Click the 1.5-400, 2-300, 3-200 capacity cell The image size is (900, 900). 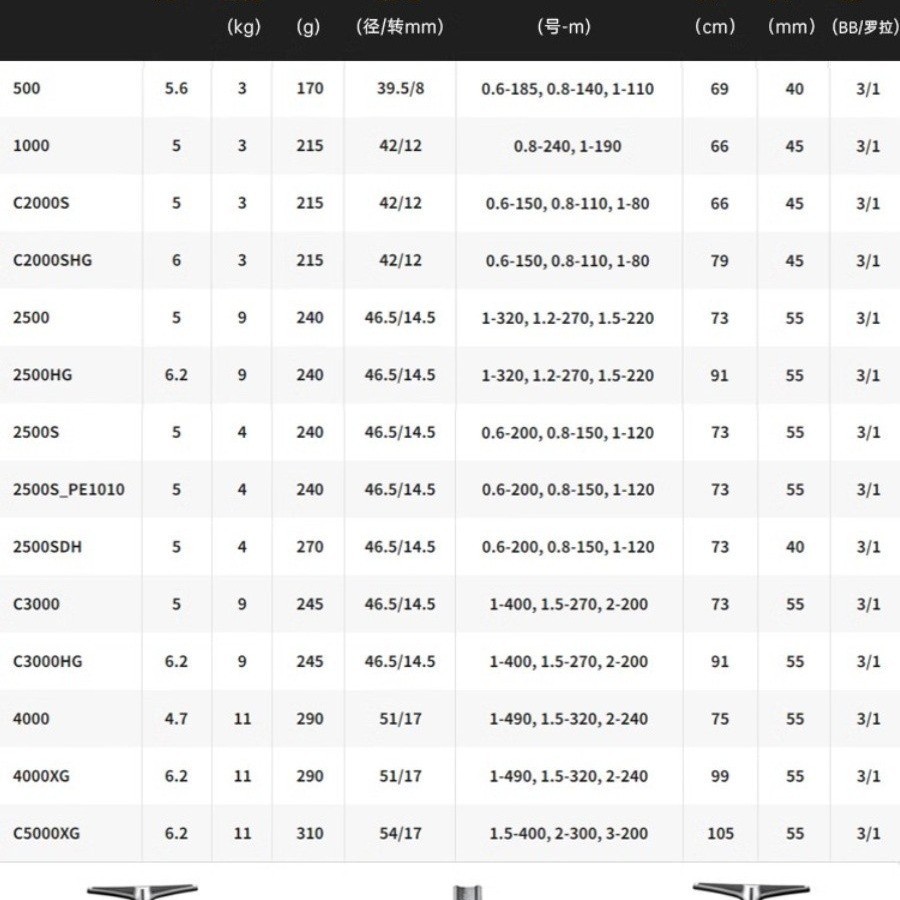(x=568, y=834)
